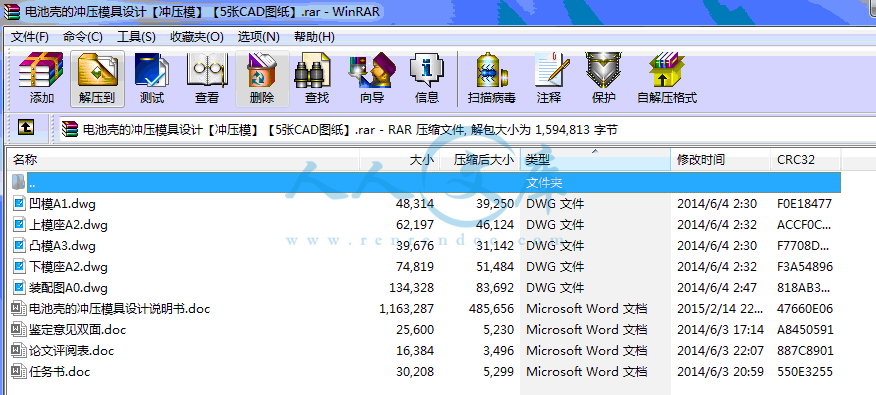Select file name 上模座A2.dwg
876x395 pixels.
click(68, 225)
